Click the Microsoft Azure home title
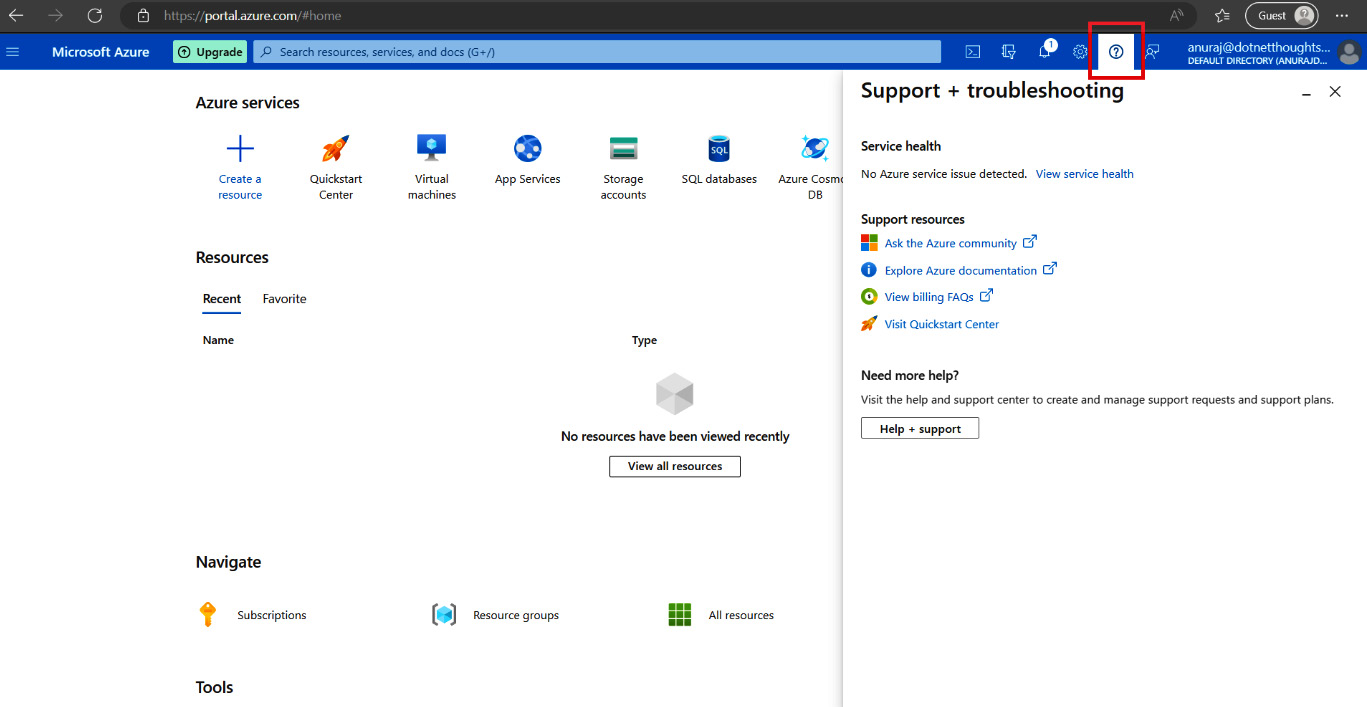1367x707 pixels. (101, 52)
